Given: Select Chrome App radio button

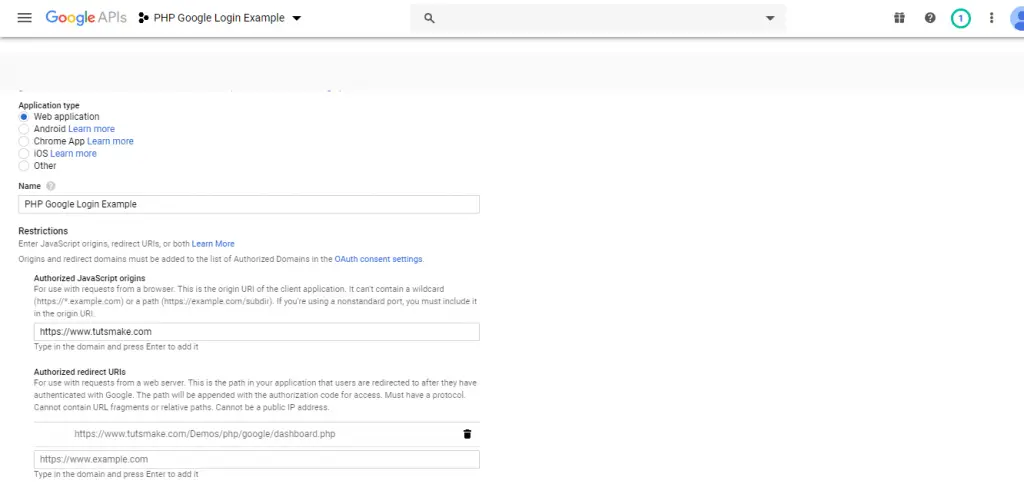Looking at the screenshot, I should (x=24, y=142).
